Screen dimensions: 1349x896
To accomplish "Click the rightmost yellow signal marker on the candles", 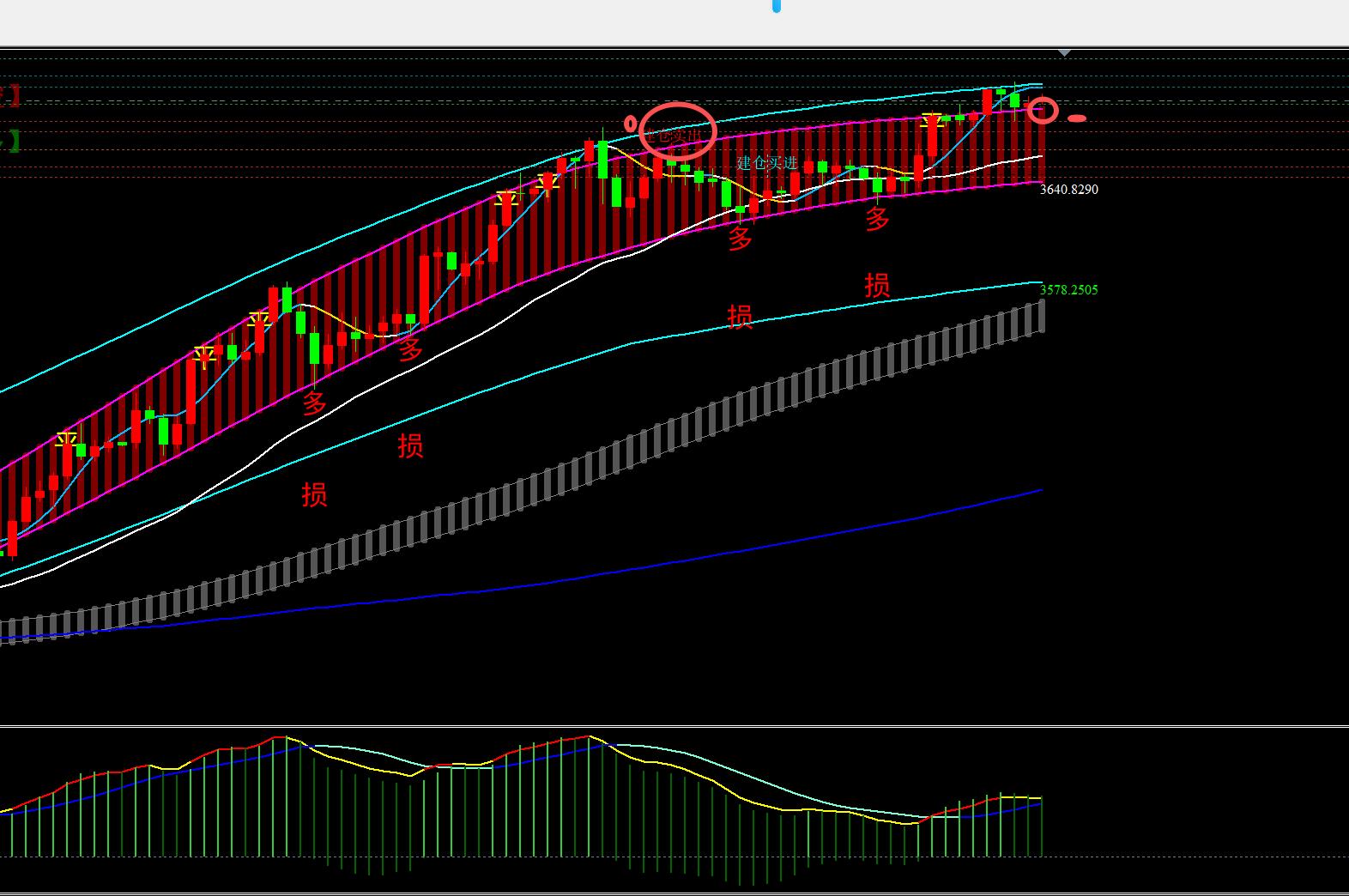I will [932, 119].
